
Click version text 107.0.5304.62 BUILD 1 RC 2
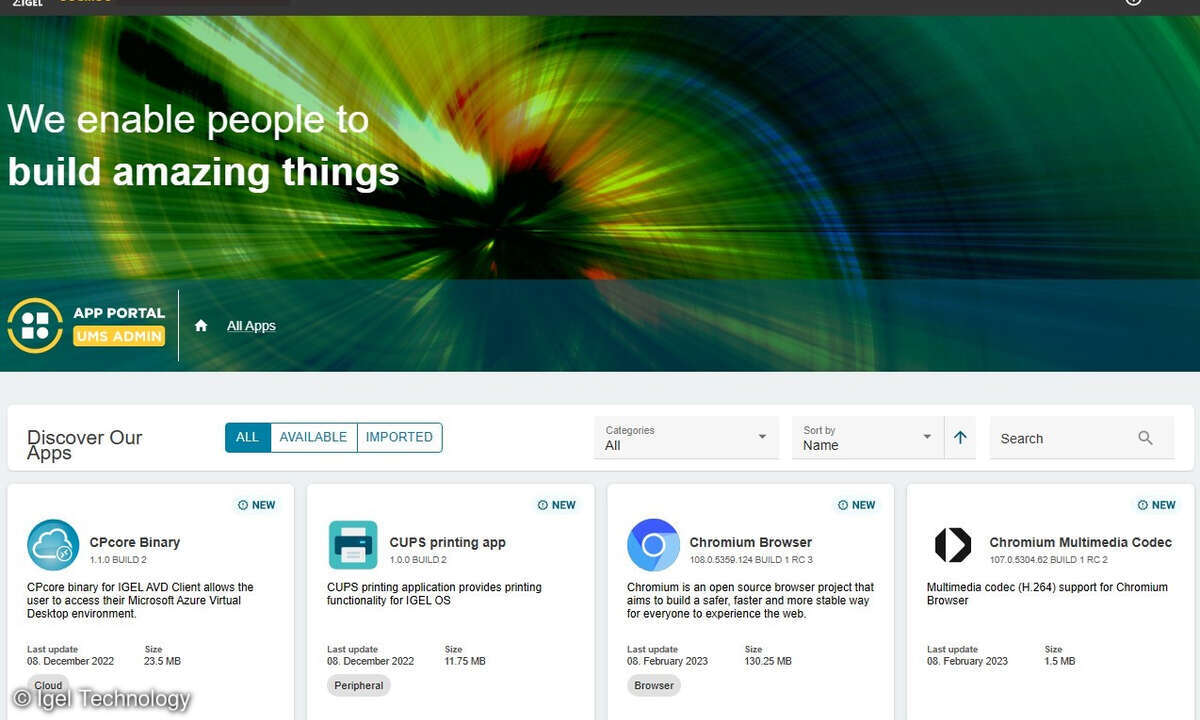click(1048, 560)
